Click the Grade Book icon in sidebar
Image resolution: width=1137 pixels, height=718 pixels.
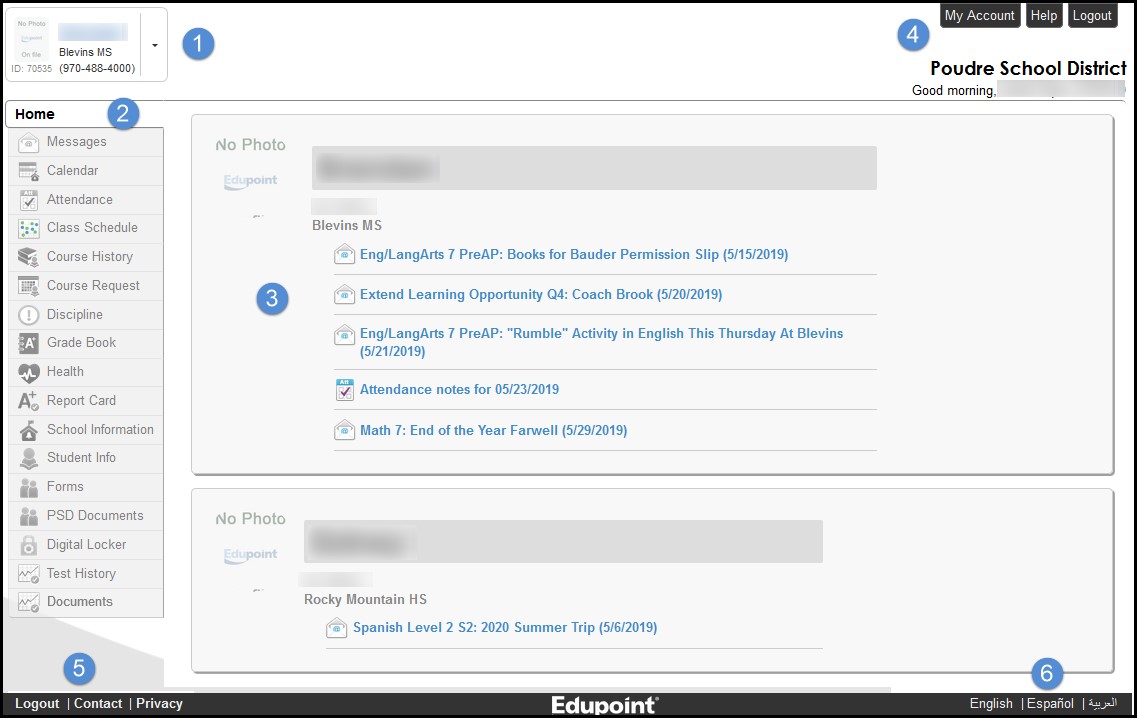pyautogui.click(x=28, y=343)
